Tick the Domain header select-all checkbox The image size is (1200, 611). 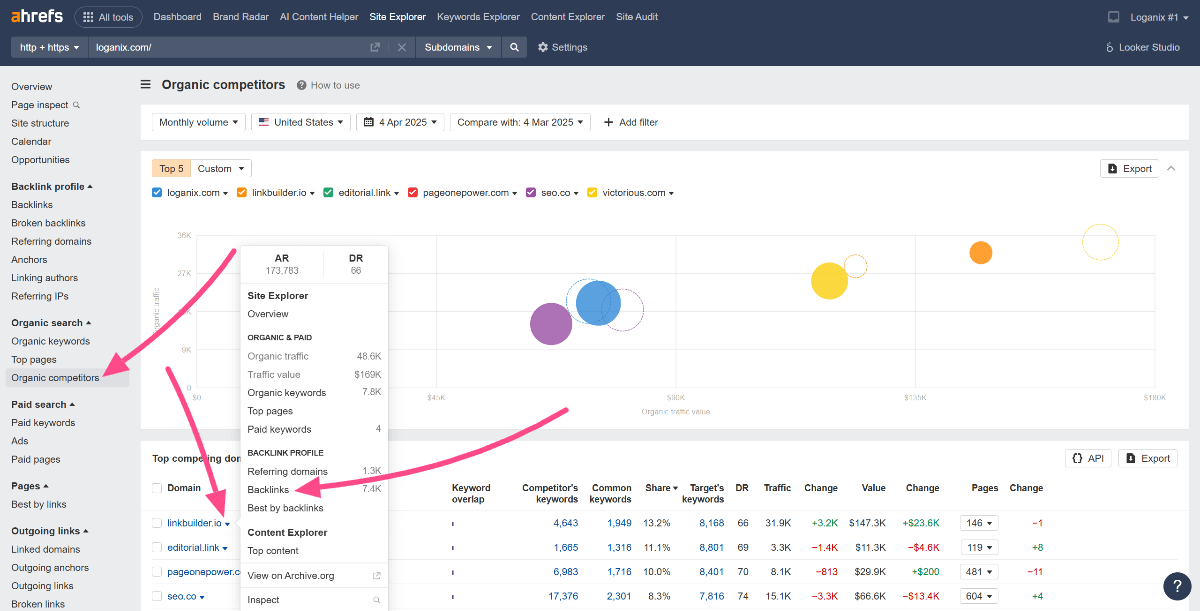[157, 488]
